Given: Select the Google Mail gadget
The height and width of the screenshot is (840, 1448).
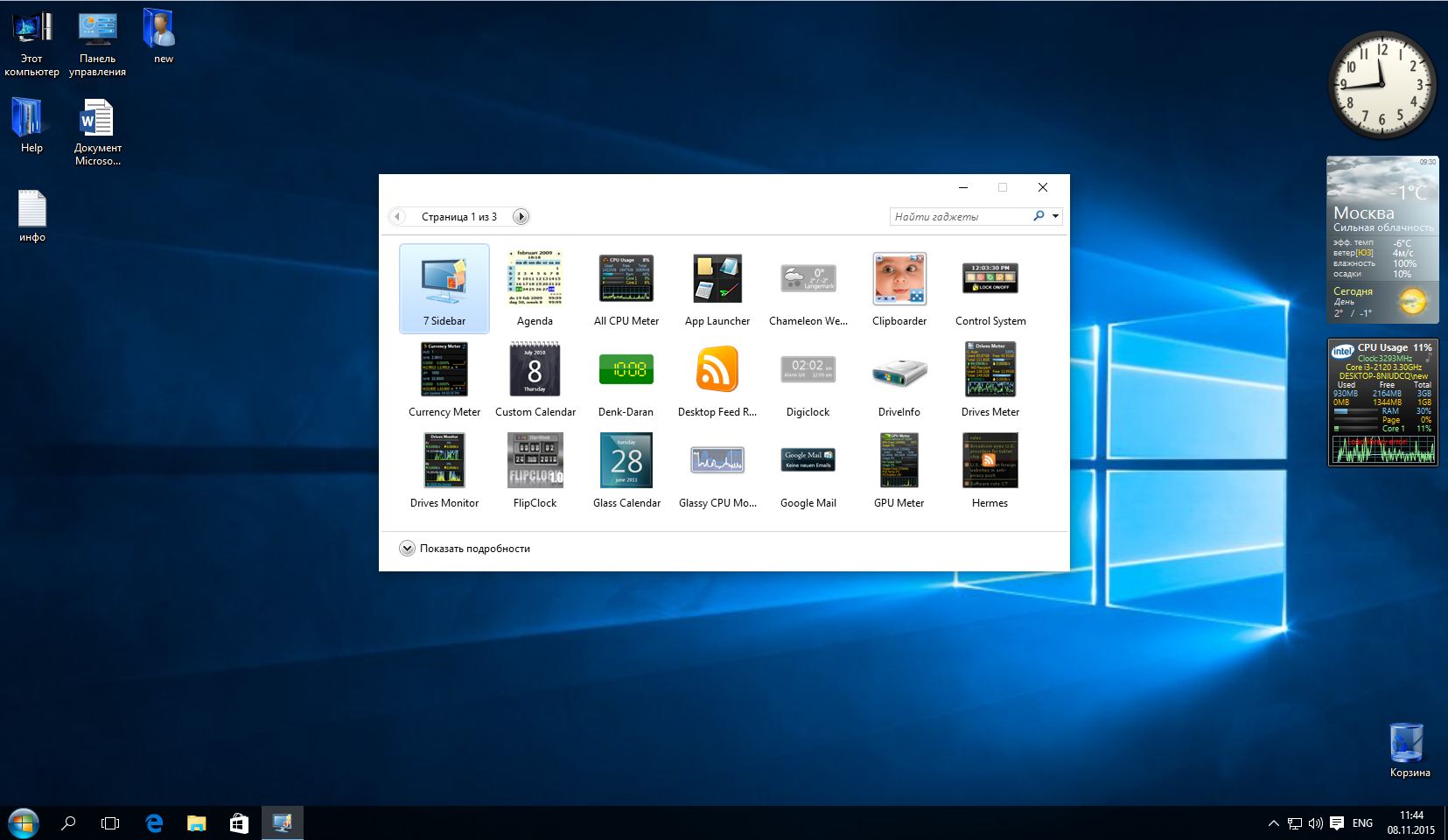Looking at the screenshot, I should pyautogui.click(x=808, y=461).
